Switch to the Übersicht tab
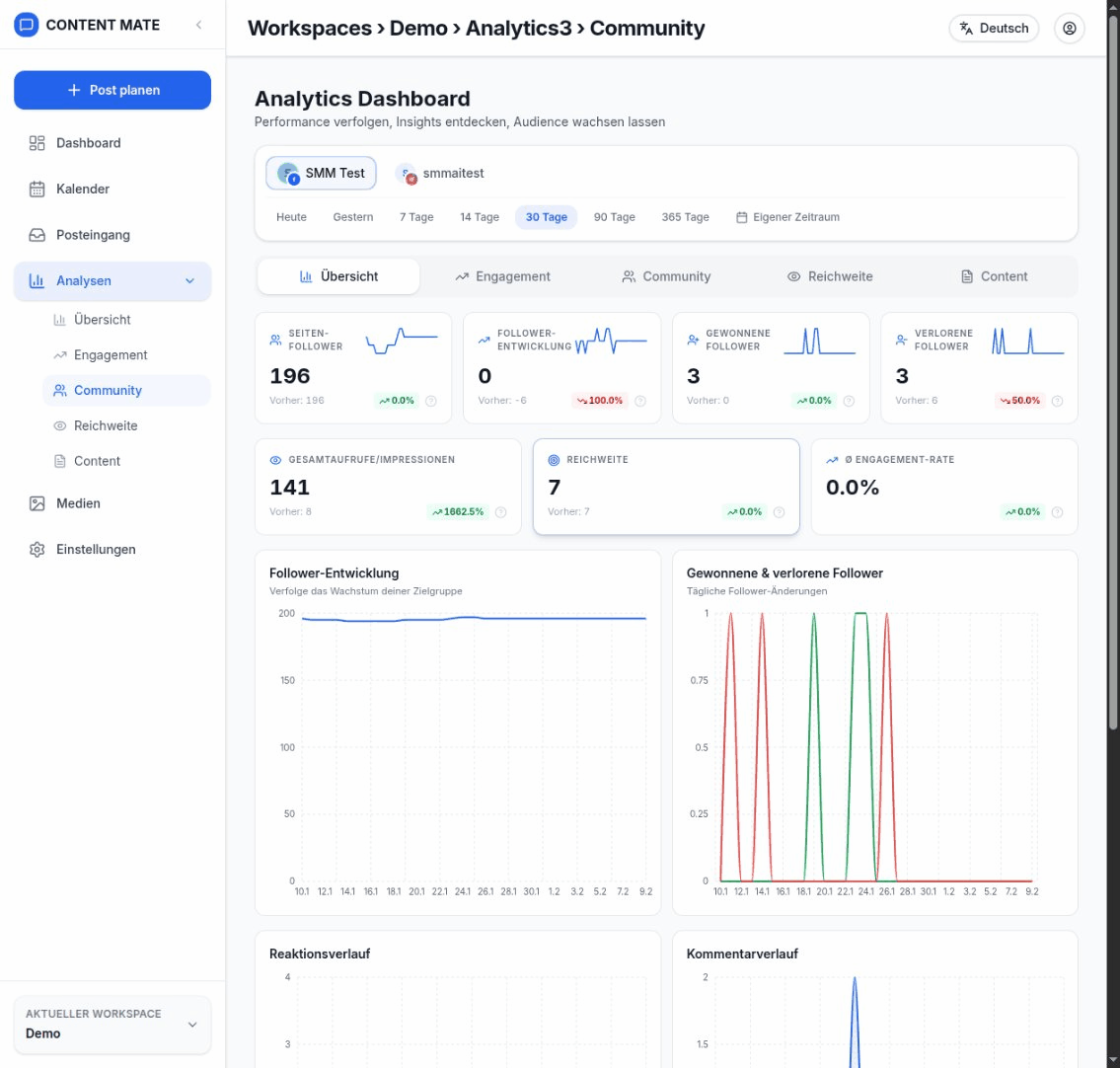This screenshot has width=1120, height=1068. pos(338,276)
